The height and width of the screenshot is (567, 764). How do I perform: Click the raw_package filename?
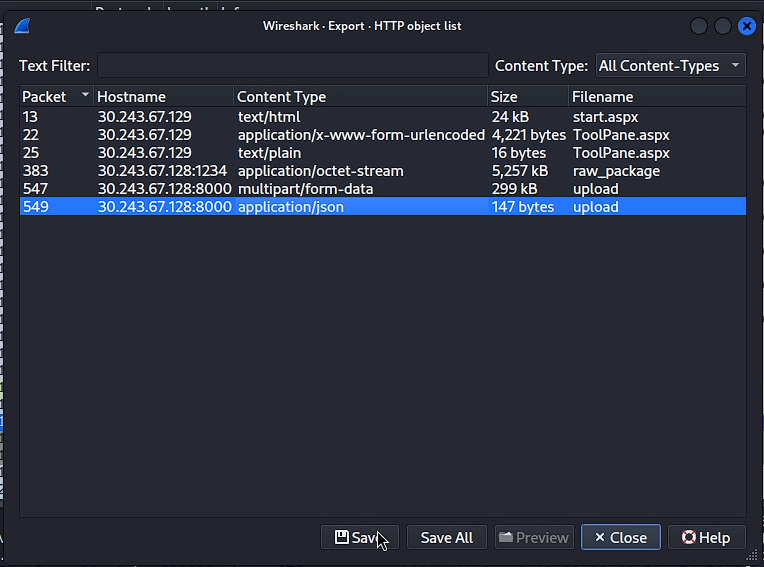616,171
